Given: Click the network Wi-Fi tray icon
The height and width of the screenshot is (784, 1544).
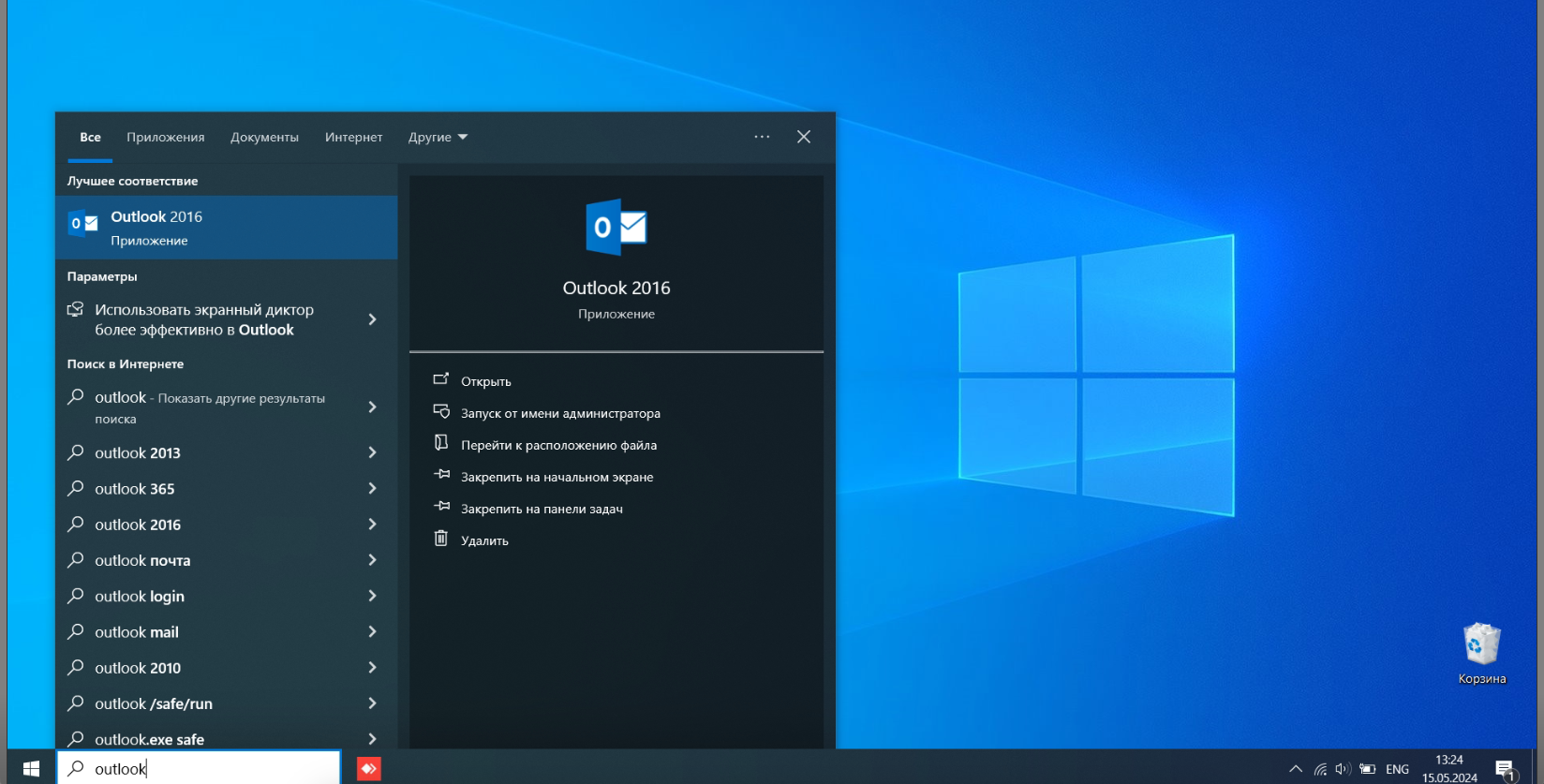Looking at the screenshot, I should (x=1320, y=769).
